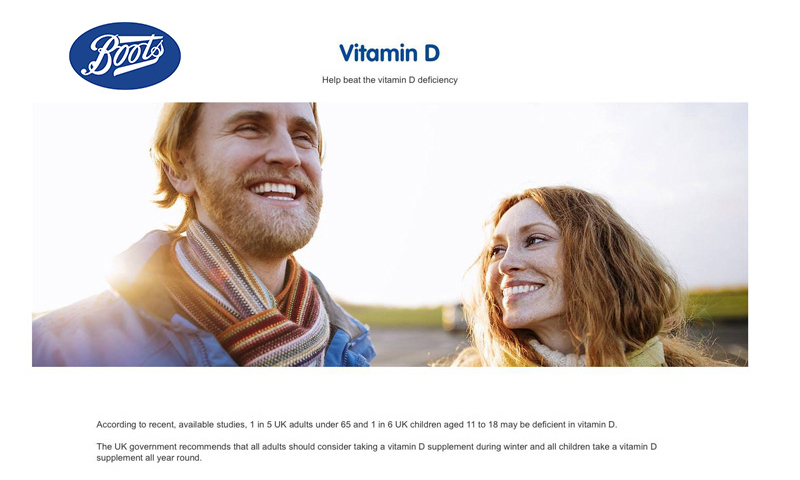Click the Boots oval logo

pos(125,56)
